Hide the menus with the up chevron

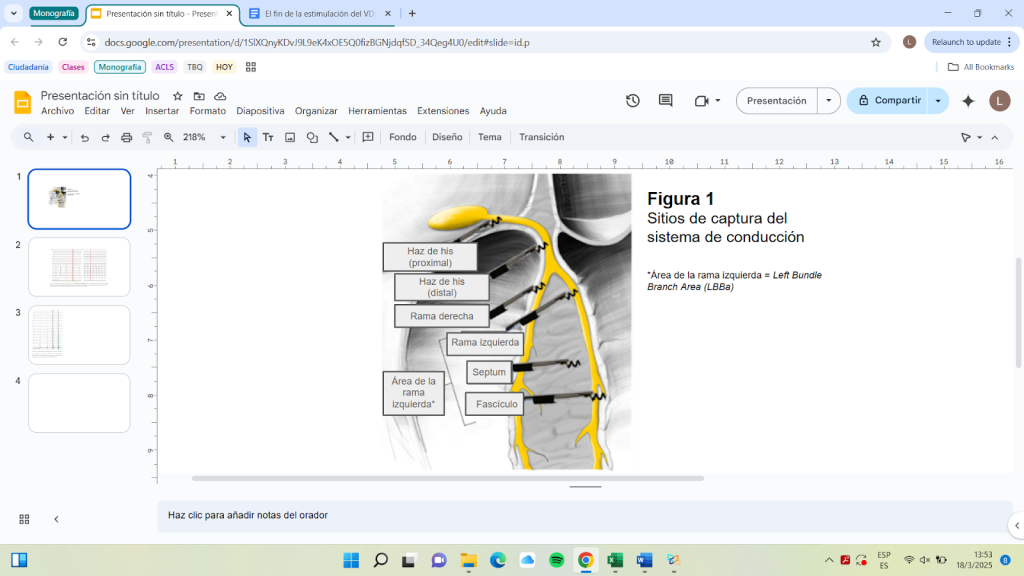coord(995,138)
